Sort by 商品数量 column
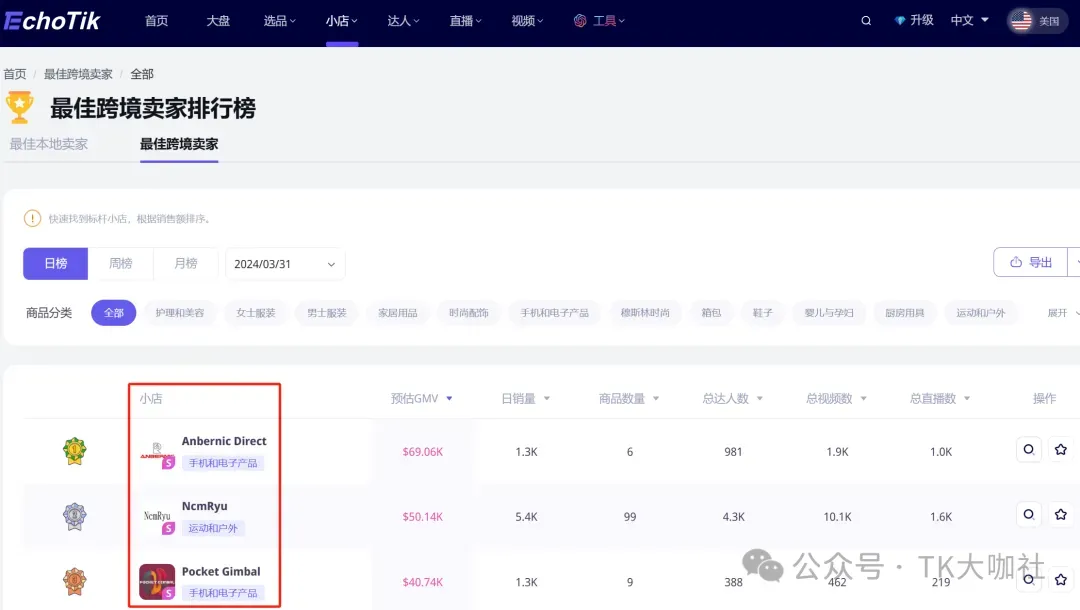1080x610 pixels. tap(629, 399)
